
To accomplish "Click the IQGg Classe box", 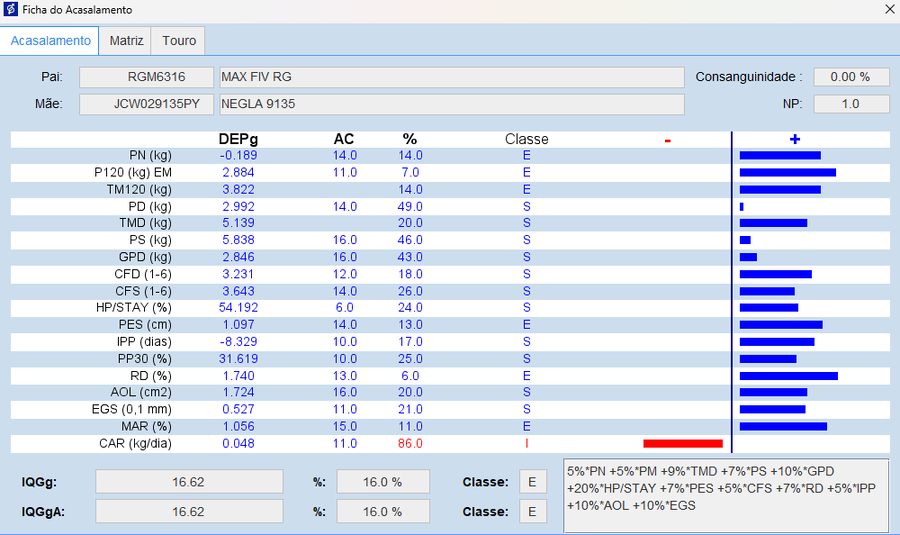I will tap(533, 482).
